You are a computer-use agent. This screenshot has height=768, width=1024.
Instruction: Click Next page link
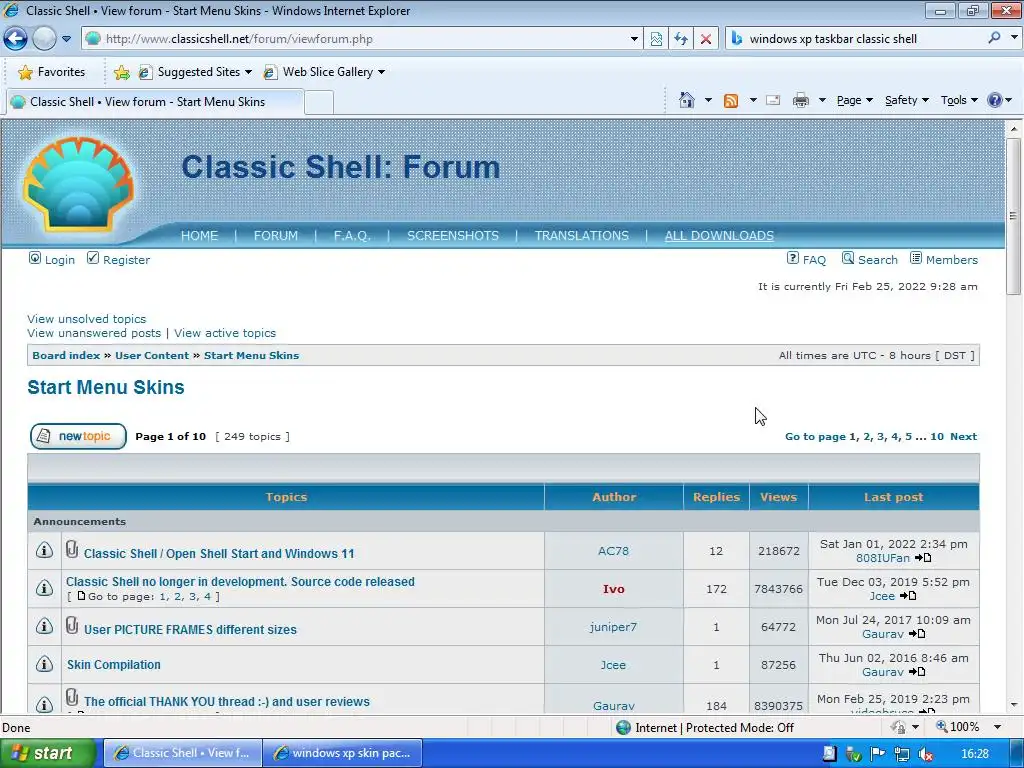coord(963,436)
